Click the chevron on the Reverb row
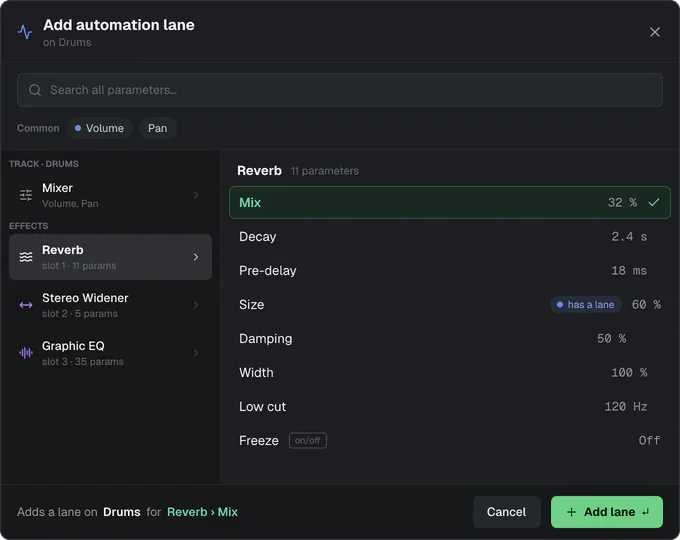 [x=196, y=257]
